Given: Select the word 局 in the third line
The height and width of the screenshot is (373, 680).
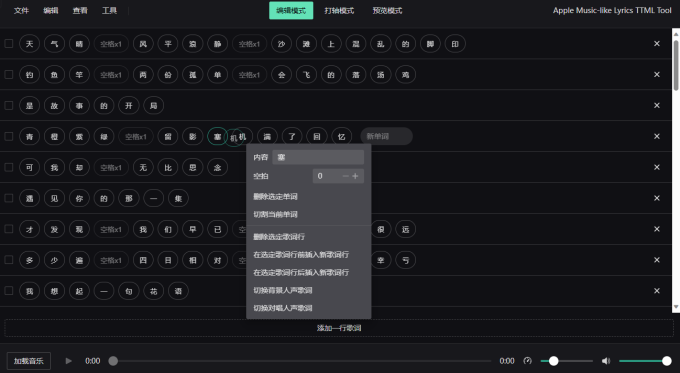Looking at the screenshot, I should click(x=154, y=105).
